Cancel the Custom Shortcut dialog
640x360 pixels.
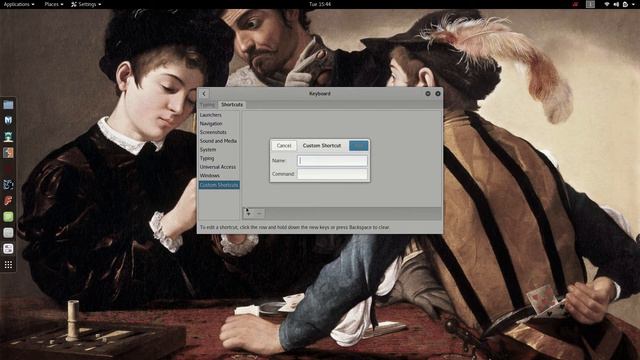coord(284,146)
